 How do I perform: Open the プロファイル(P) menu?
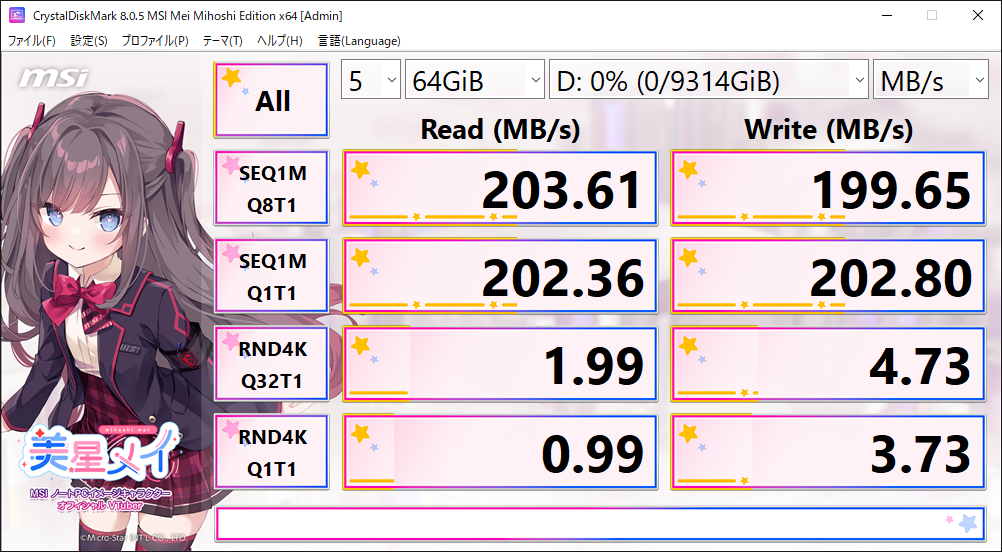155,41
